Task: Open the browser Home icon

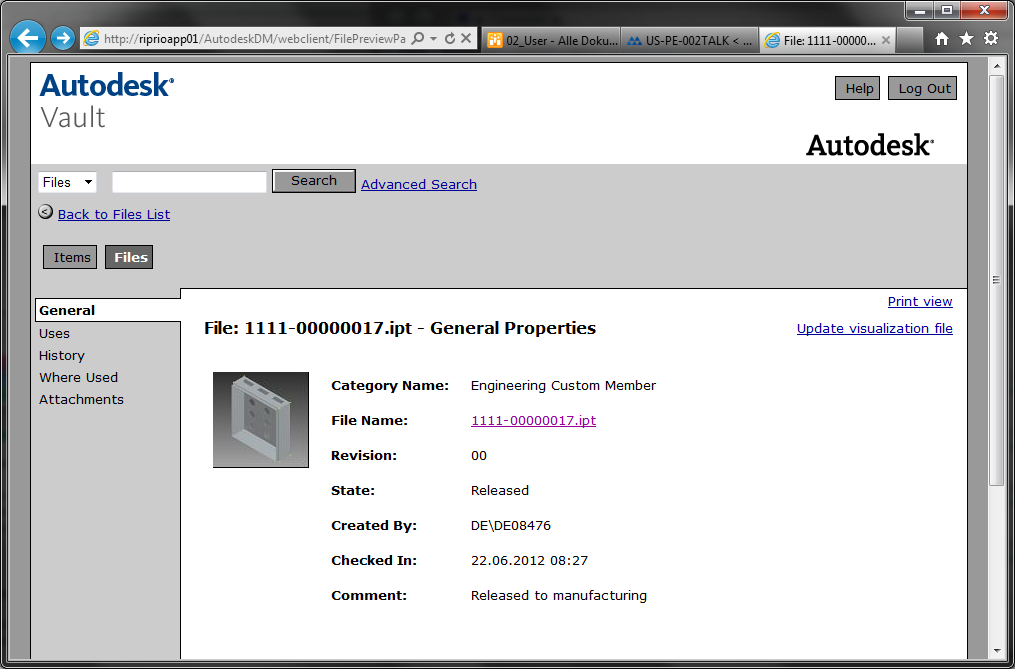Action: click(941, 39)
